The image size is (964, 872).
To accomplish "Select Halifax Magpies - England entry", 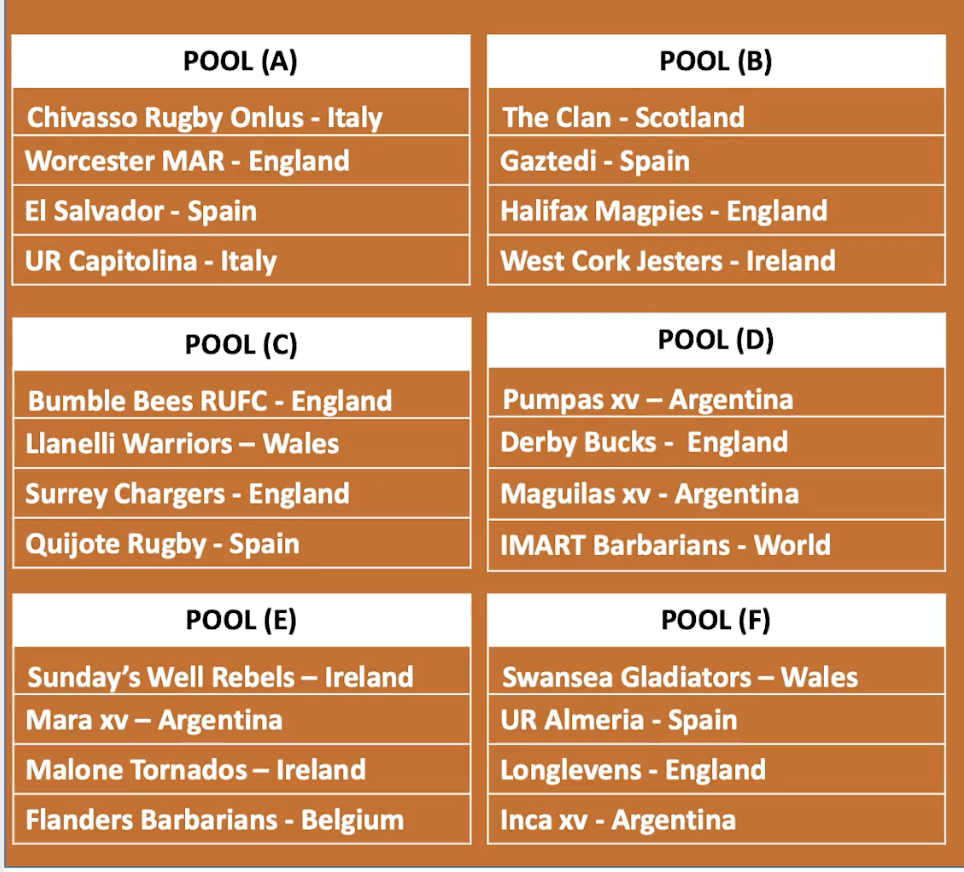I will pyautogui.click(x=716, y=210).
